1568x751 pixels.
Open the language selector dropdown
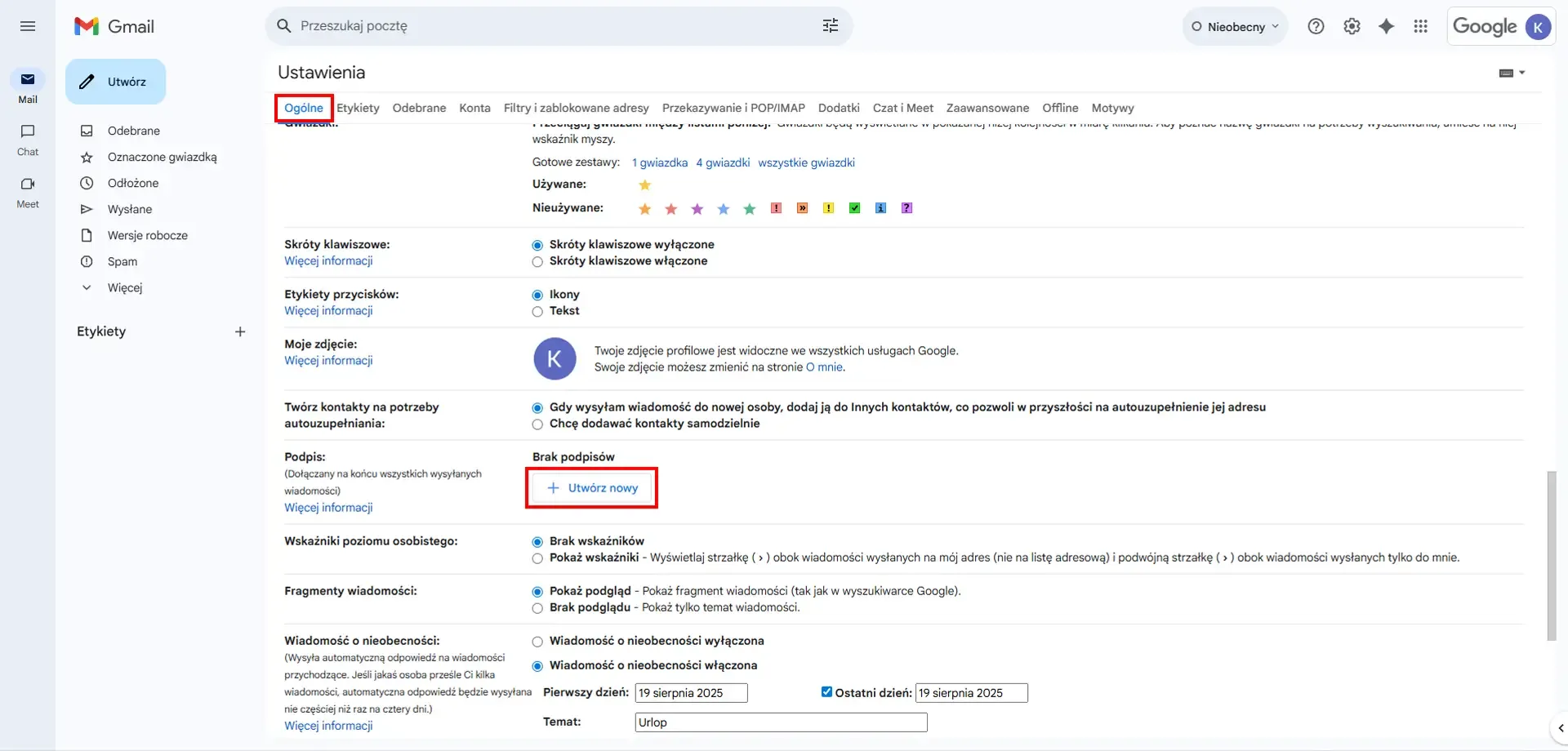pos(1510,73)
